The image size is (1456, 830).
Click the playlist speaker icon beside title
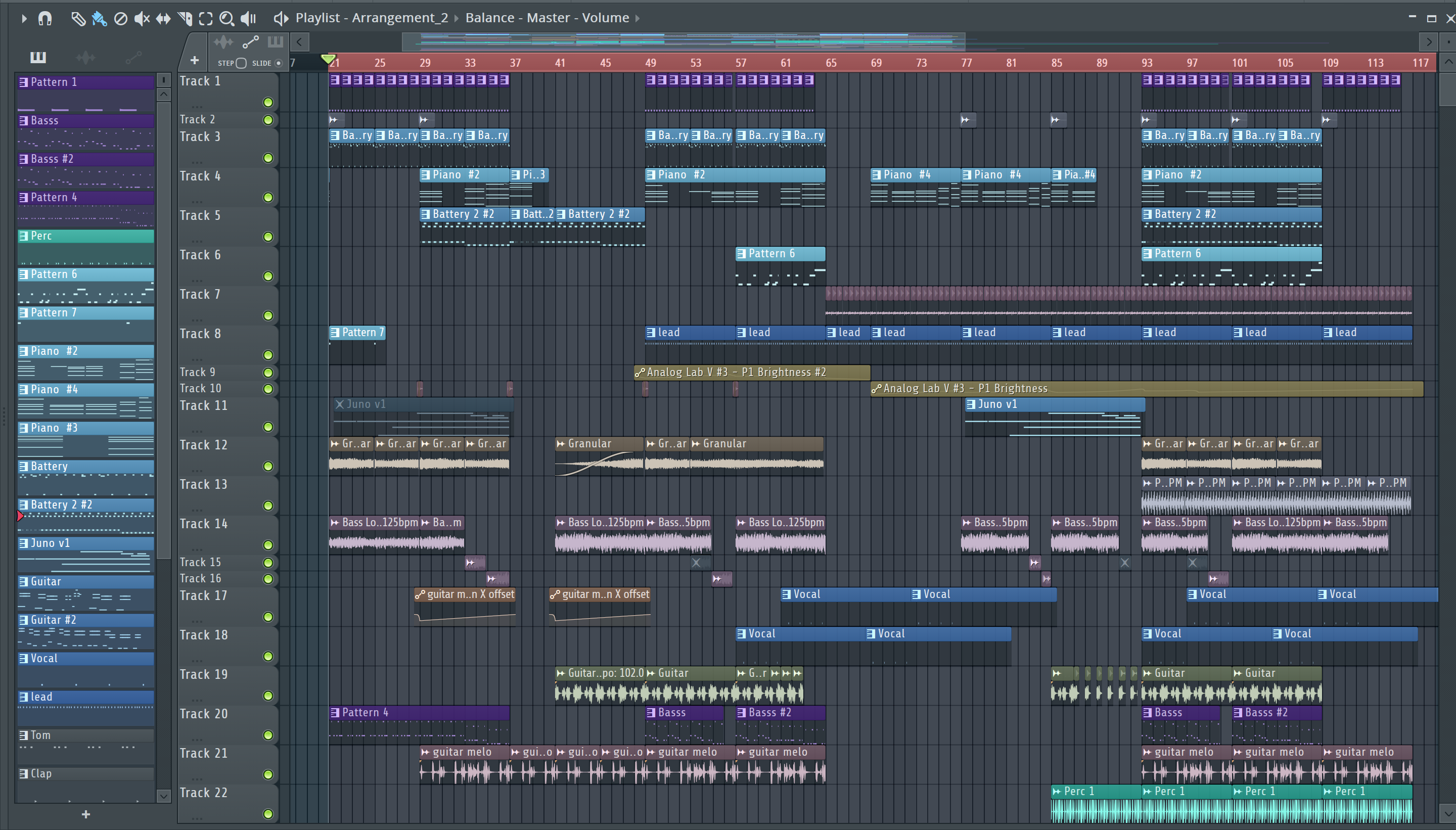pyautogui.click(x=281, y=19)
